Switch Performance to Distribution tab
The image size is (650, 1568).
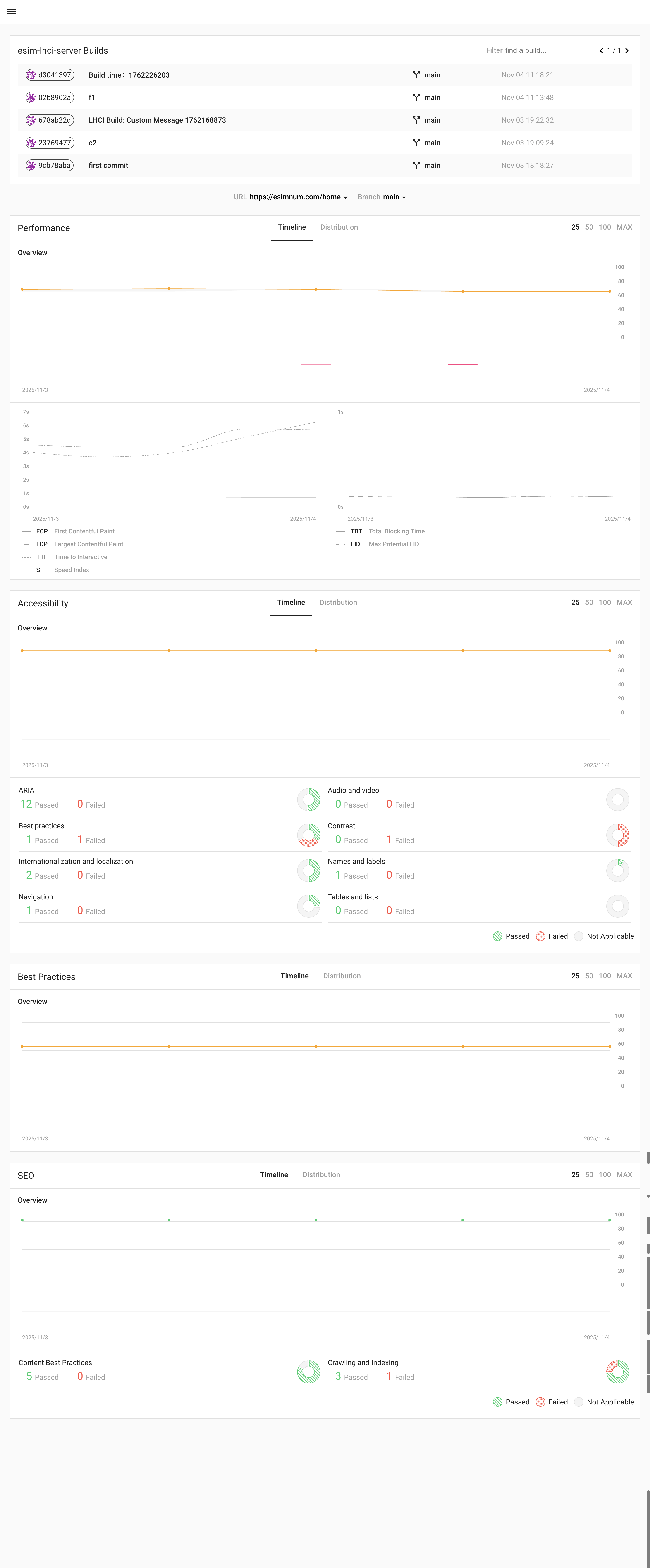pos(339,227)
